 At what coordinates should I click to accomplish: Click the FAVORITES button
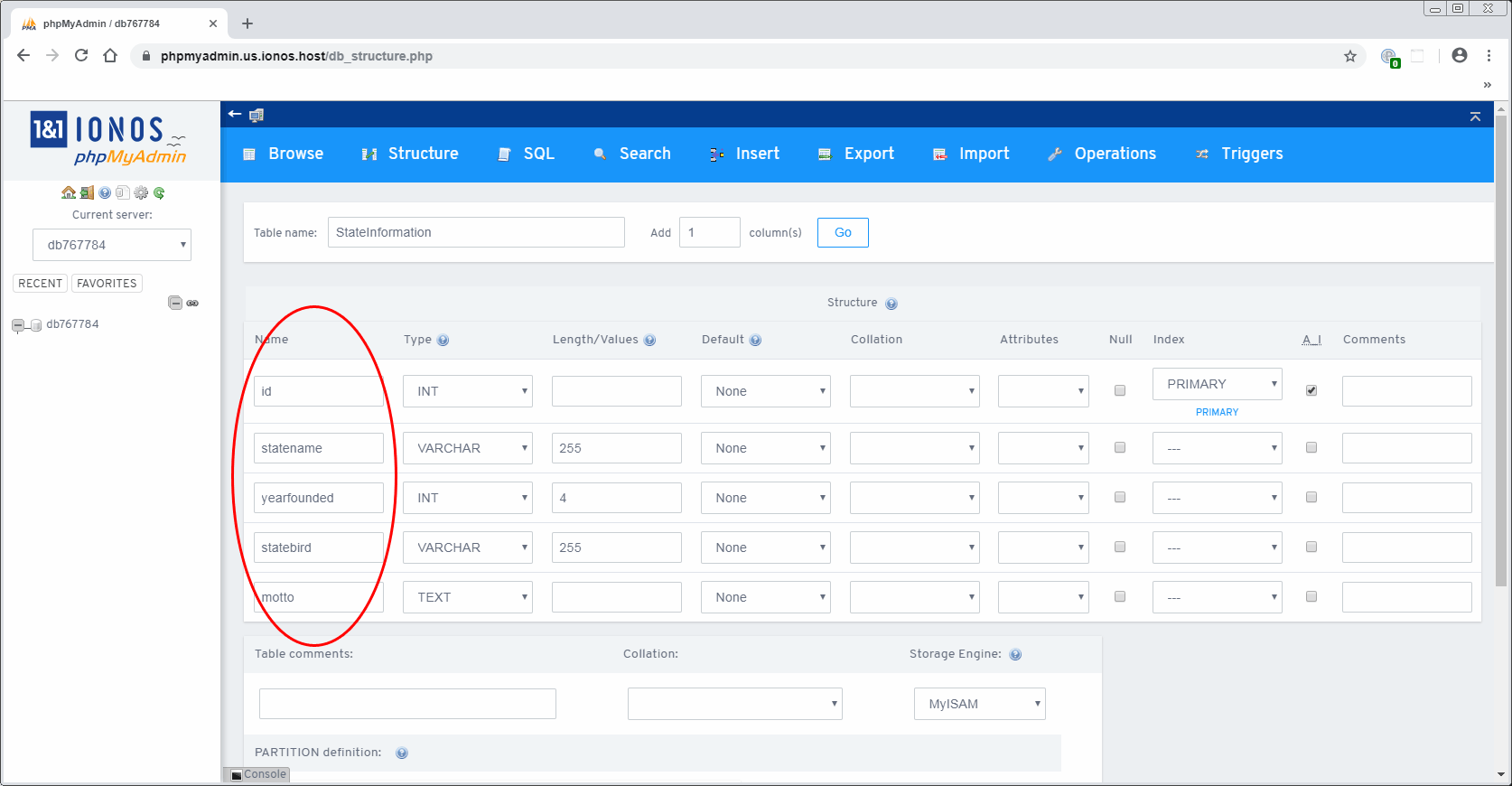click(107, 284)
